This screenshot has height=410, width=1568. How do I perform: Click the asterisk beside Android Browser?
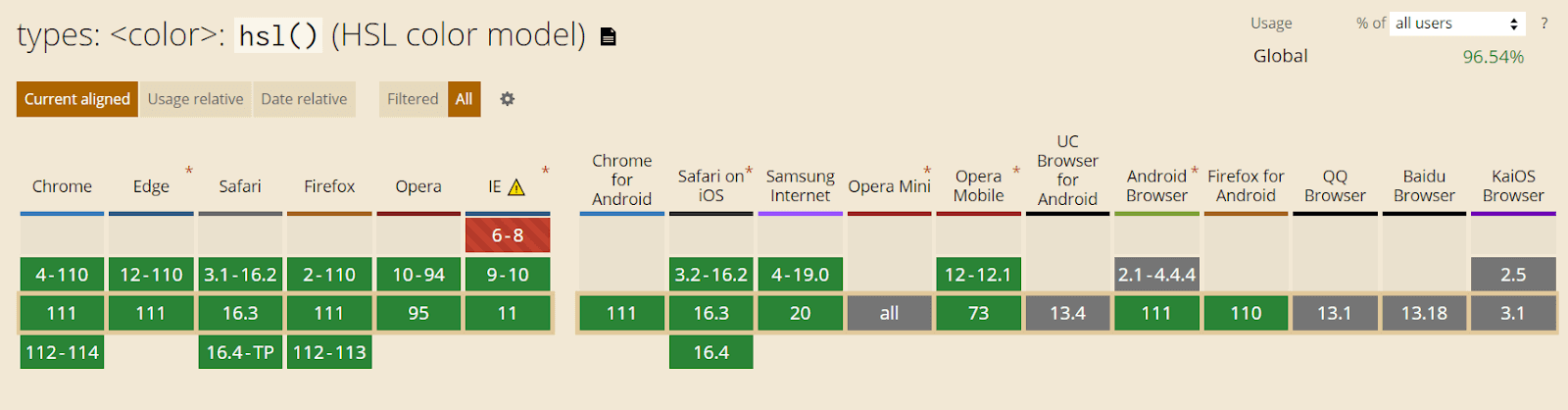pyautogui.click(x=1195, y=172)
